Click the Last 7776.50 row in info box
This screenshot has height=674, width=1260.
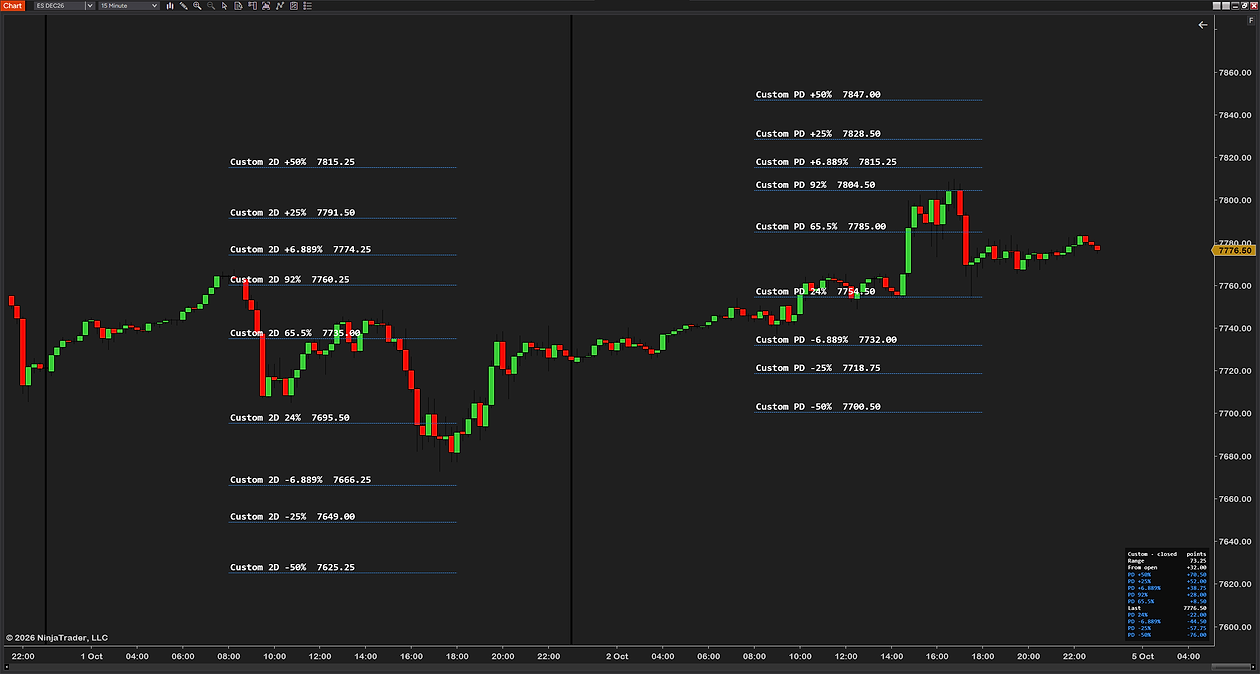coord(1167,608)
